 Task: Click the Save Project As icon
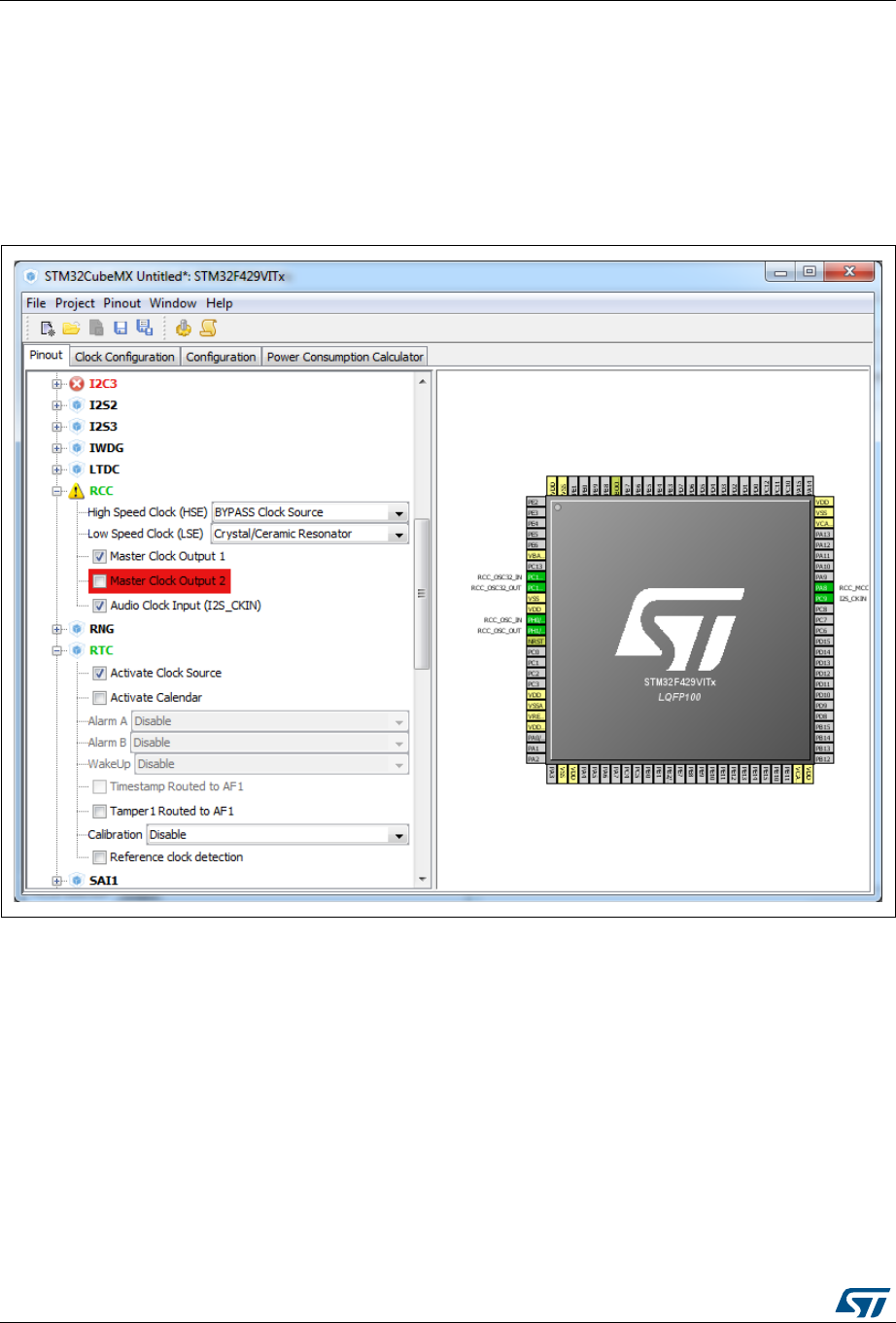click(143, 329)
